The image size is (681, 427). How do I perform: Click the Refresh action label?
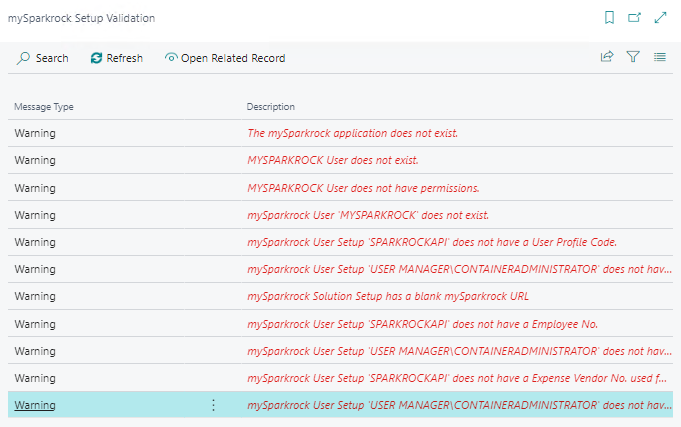pyautogui.click(x=125, y=58)
